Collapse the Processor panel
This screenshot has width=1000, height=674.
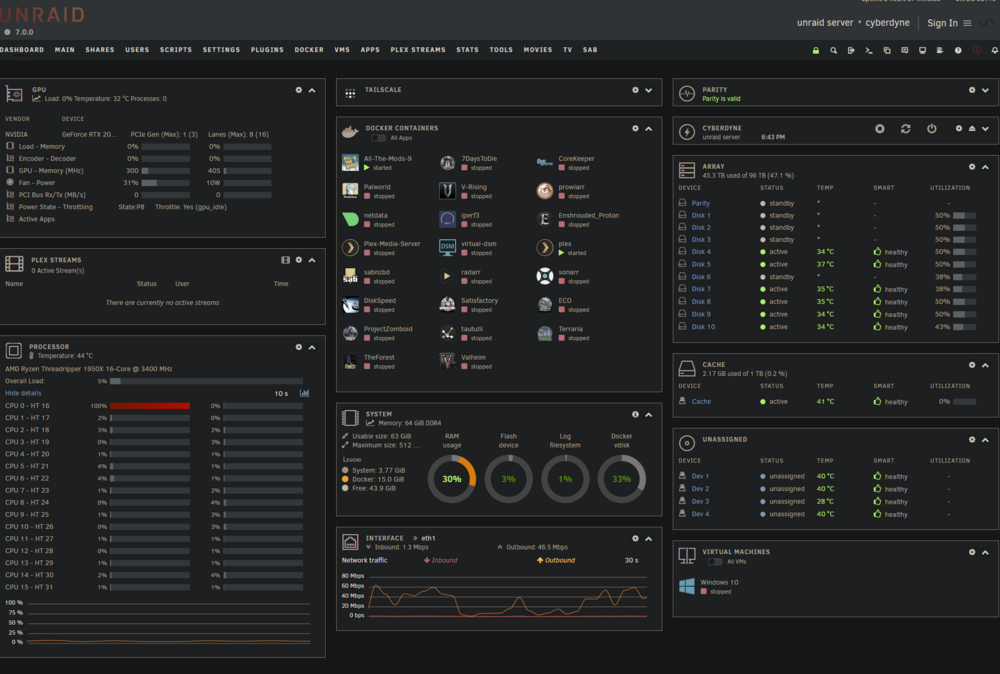coord(312,348)
